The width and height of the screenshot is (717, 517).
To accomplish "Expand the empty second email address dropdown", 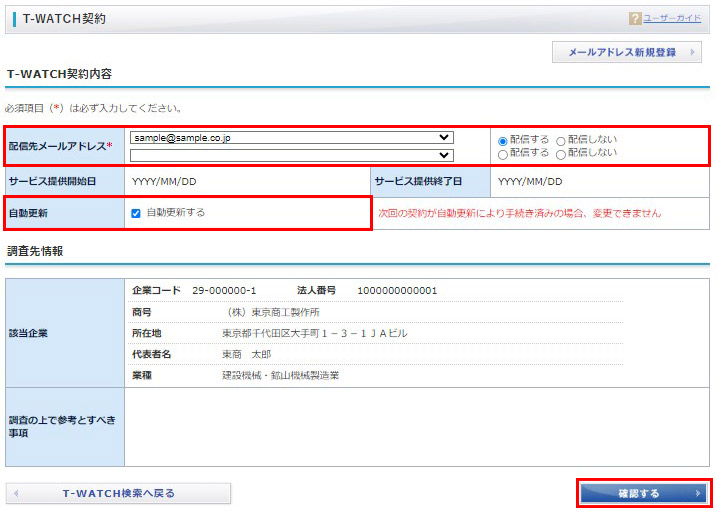I will [291, 155].
